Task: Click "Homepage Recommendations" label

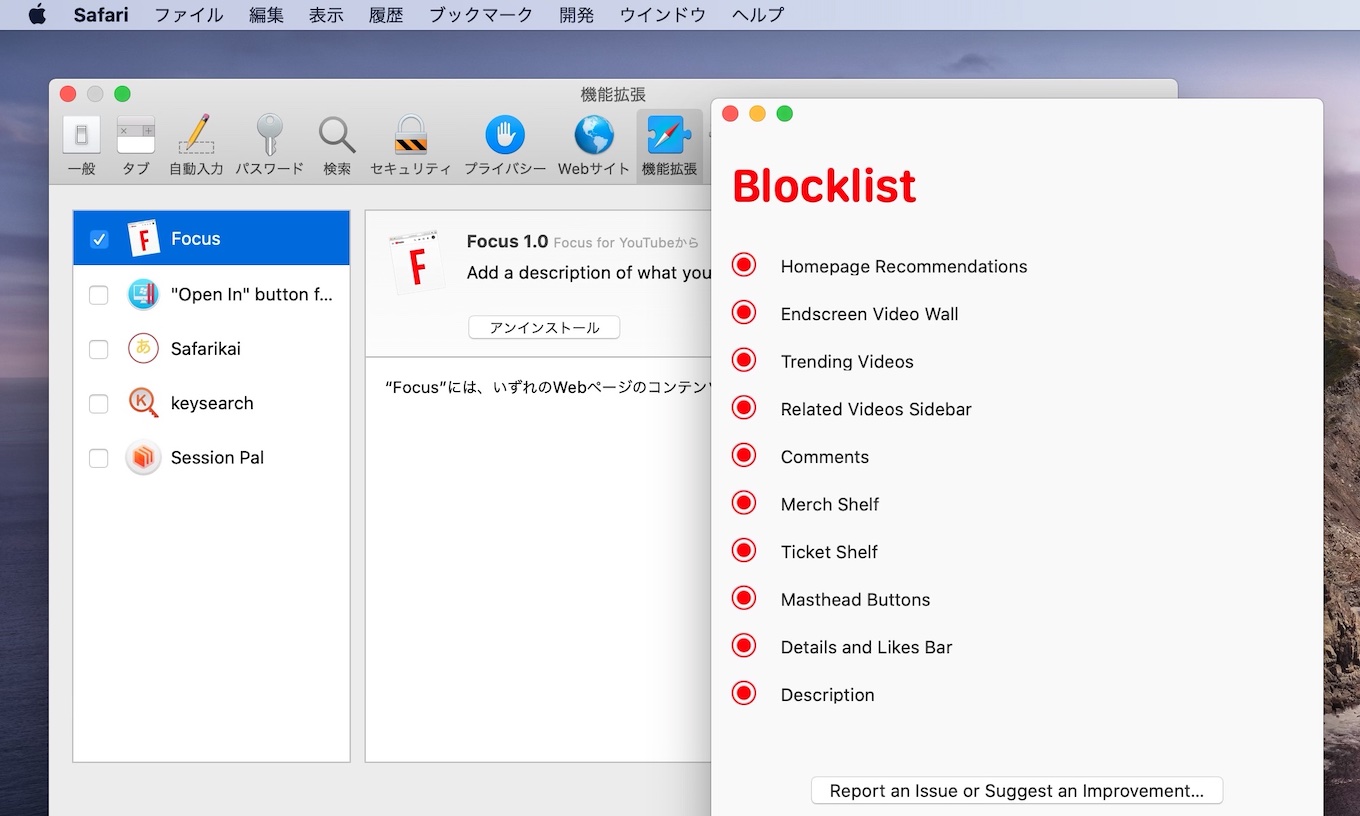Action: pos(904,267)
